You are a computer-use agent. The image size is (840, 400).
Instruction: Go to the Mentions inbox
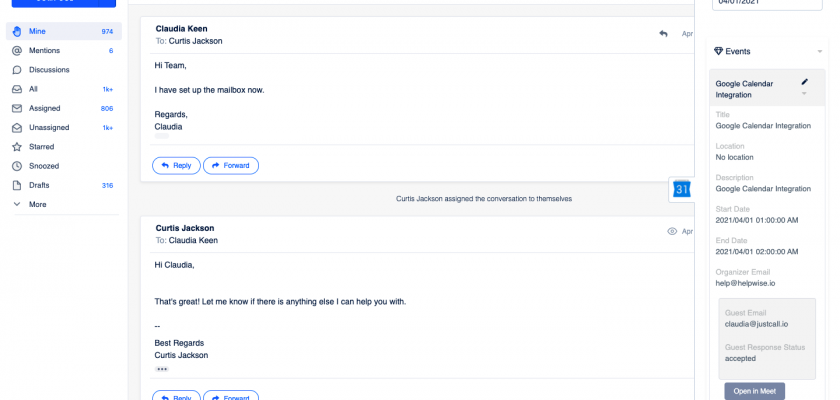(45, 51)
